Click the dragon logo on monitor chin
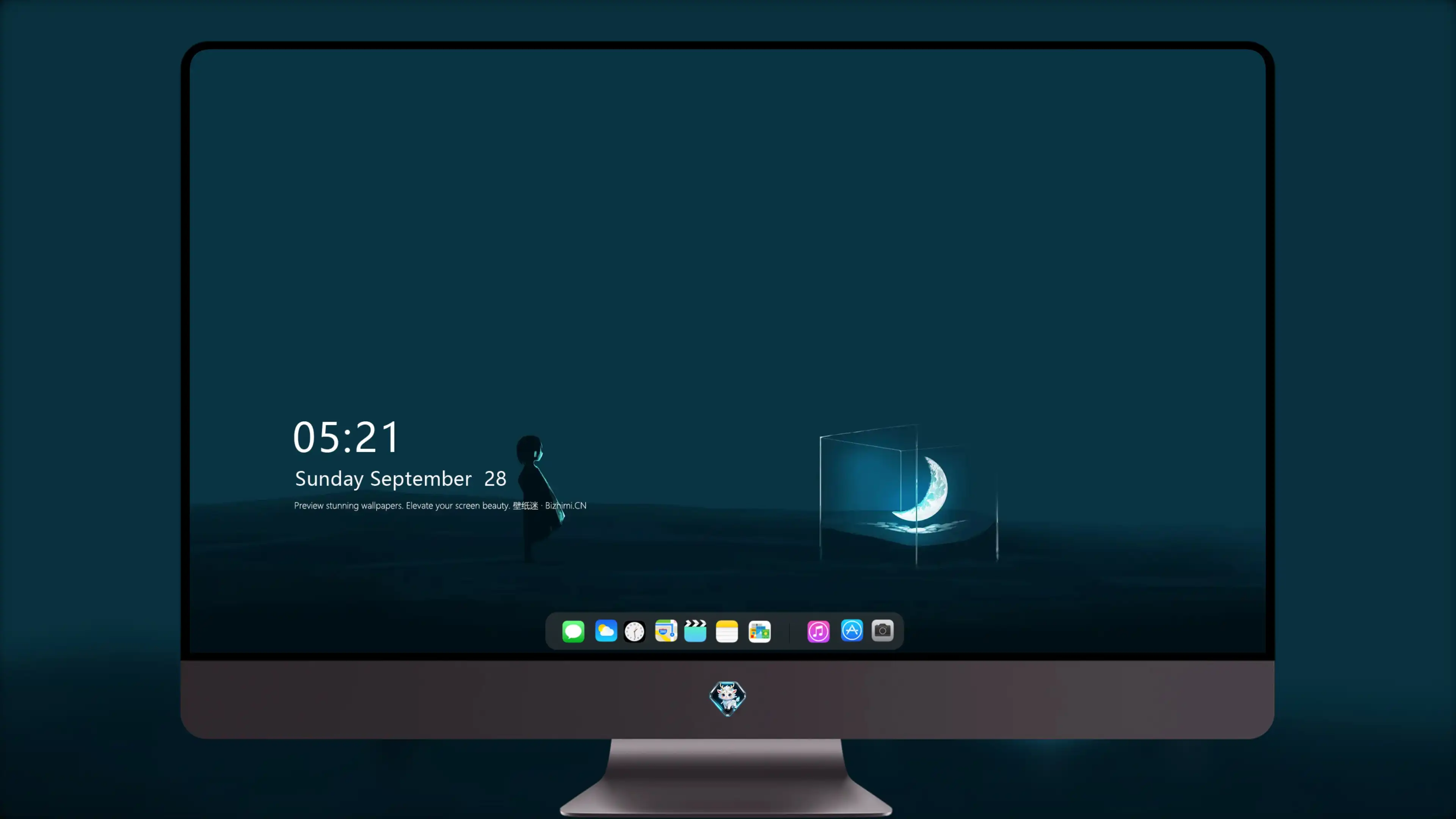Screen dimensions: 1456x819 pyautogui.click(x=728, y=698)
